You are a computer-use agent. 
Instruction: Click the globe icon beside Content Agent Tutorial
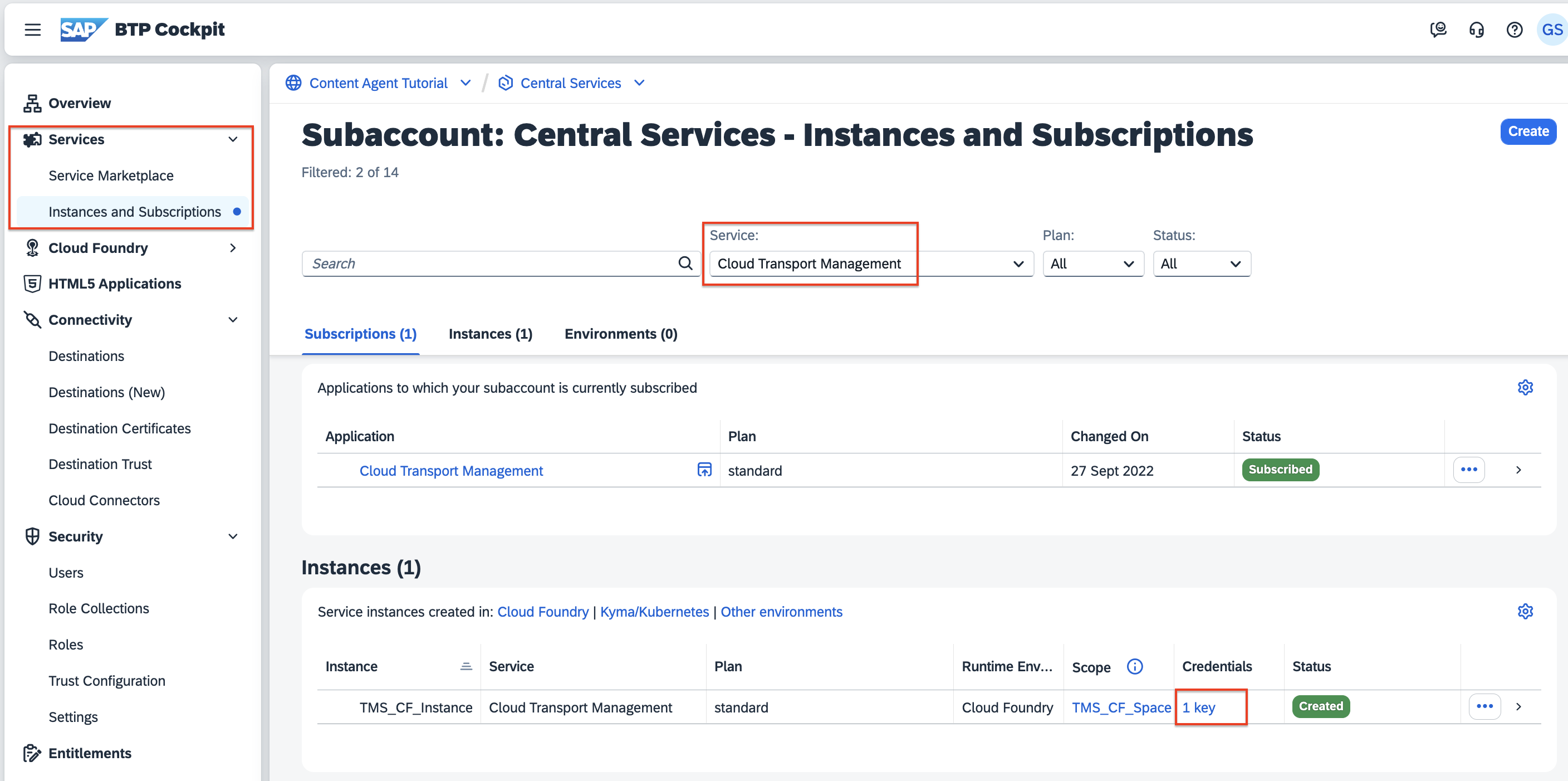coord(293,83)
